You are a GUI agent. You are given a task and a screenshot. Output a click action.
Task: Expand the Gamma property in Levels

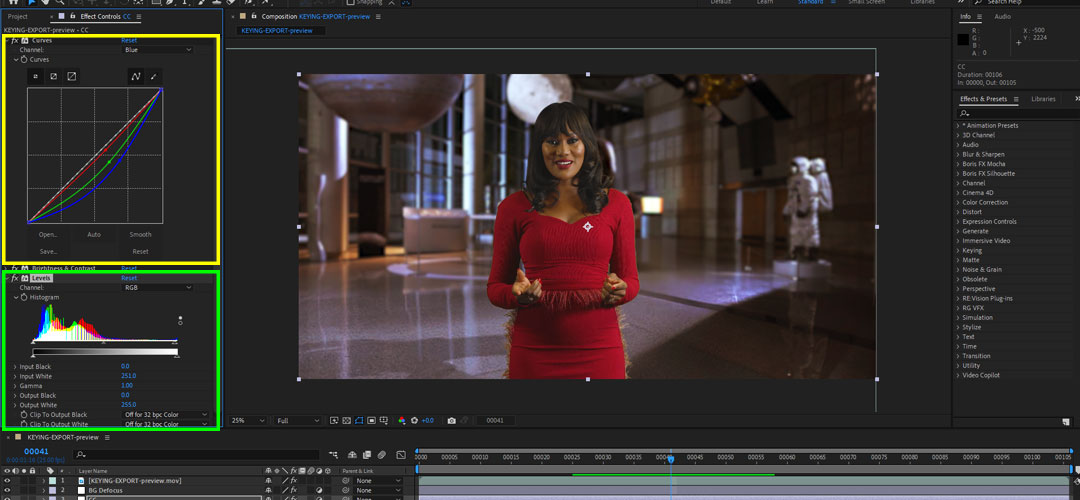[x=15, y=386]
